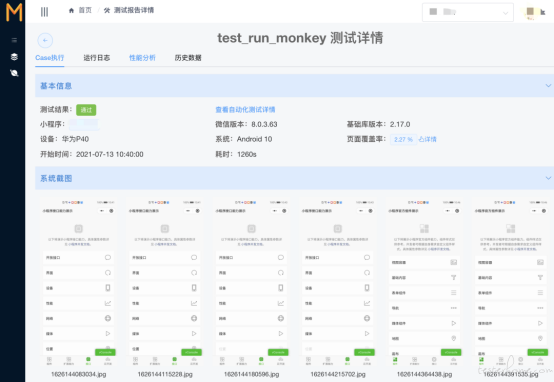Click the orange M logo
Image resolution: width=554 pixels, height=382 pixels.
(14, 12)
